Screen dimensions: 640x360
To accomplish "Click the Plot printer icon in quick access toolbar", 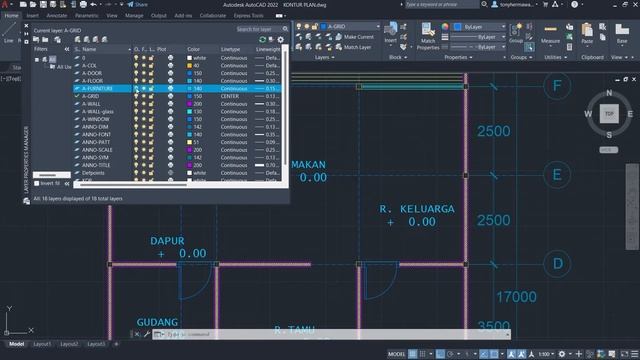I will pyautogui.click(x=83, y=4).
